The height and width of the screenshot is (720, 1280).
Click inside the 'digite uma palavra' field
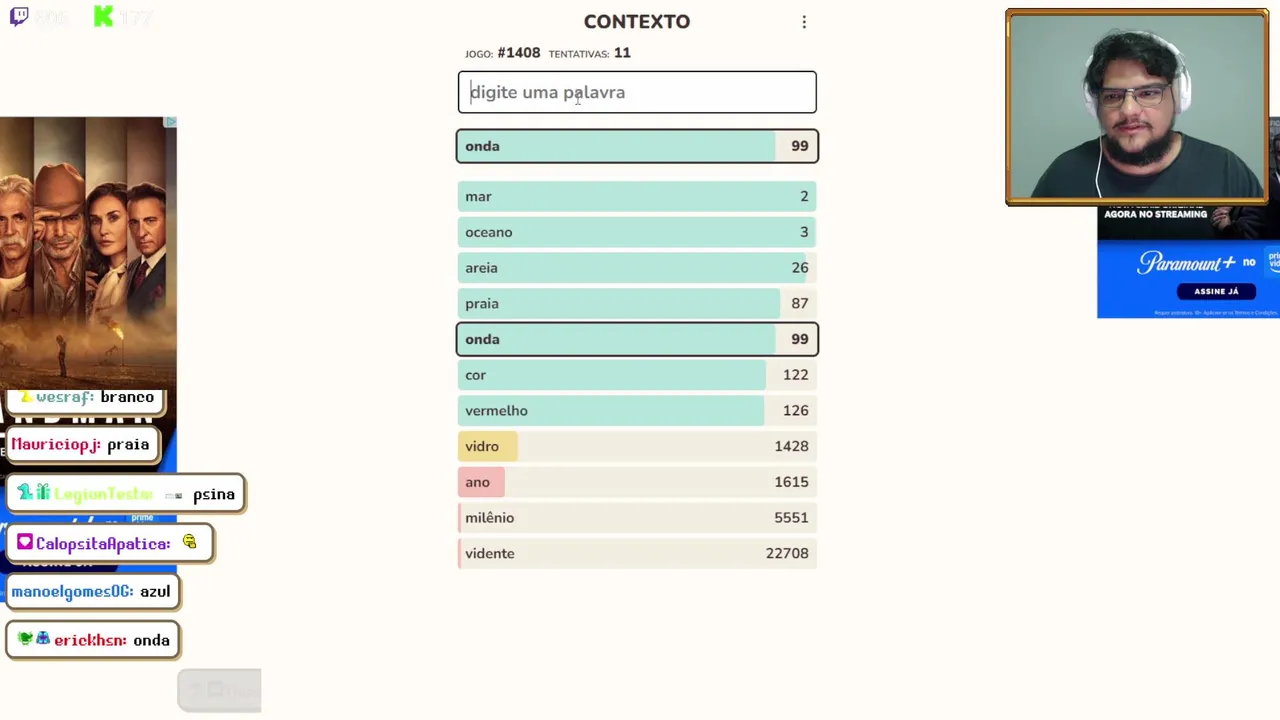pyautogui.click(x=637, y=92)
